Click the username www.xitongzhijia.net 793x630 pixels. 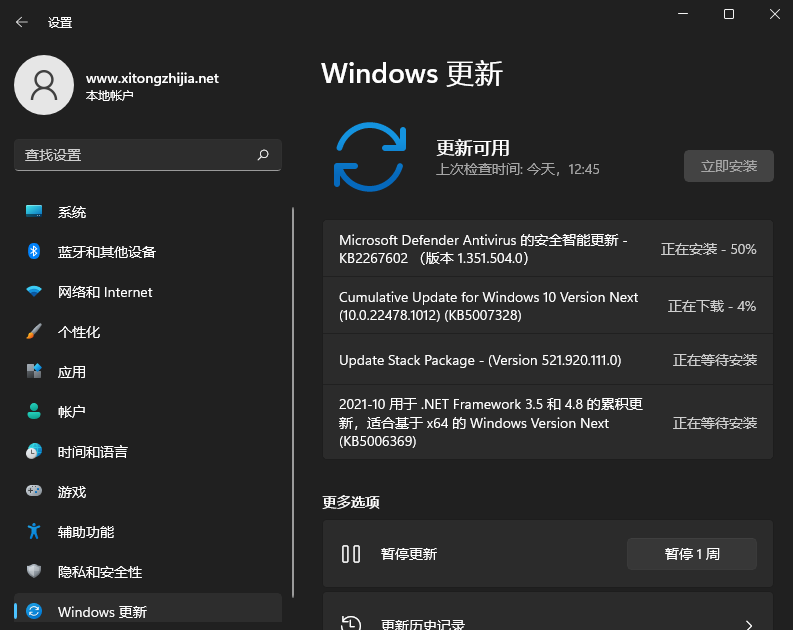tap(152, 78)
